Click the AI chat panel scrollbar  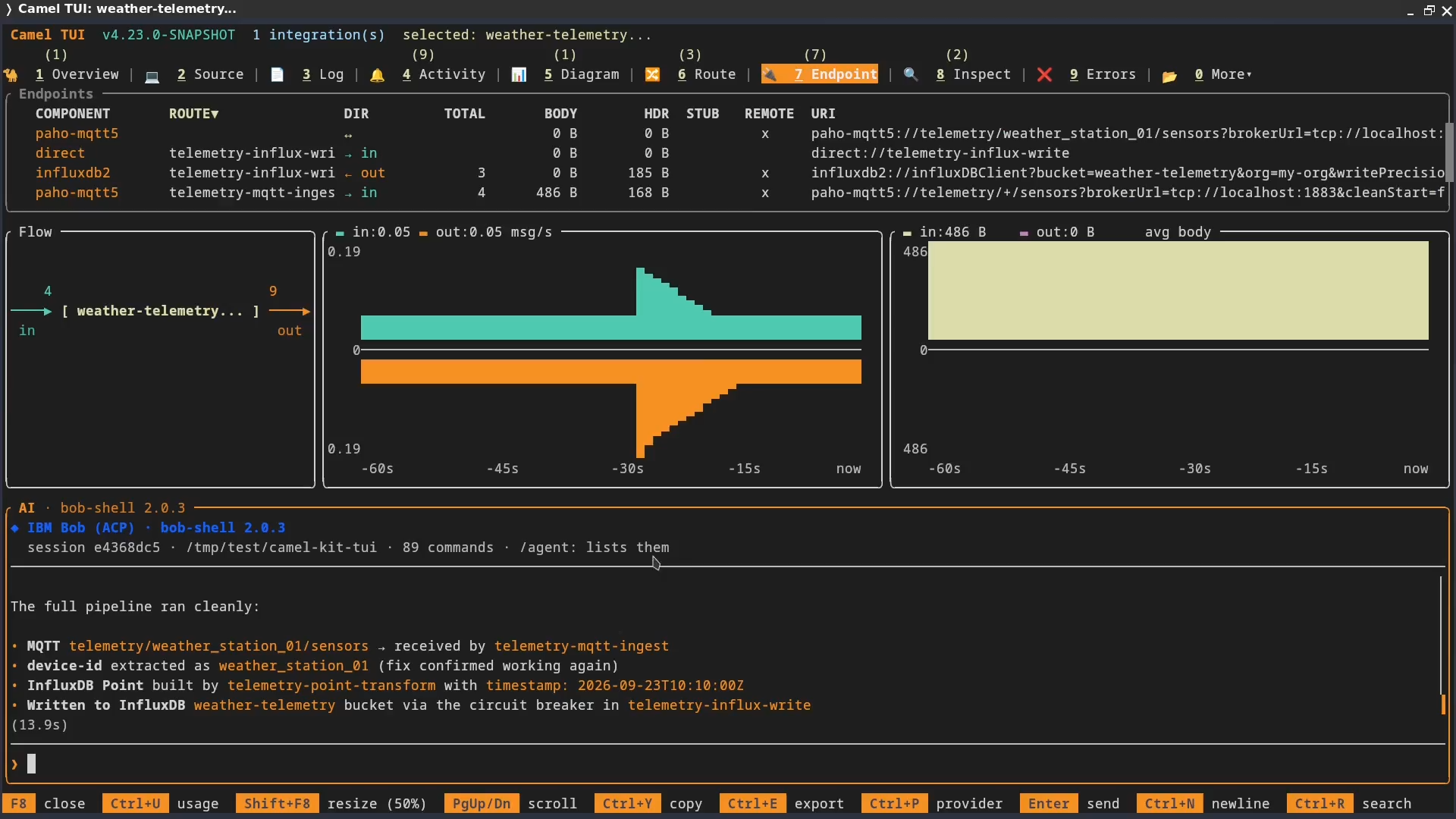coord(1442,645)
